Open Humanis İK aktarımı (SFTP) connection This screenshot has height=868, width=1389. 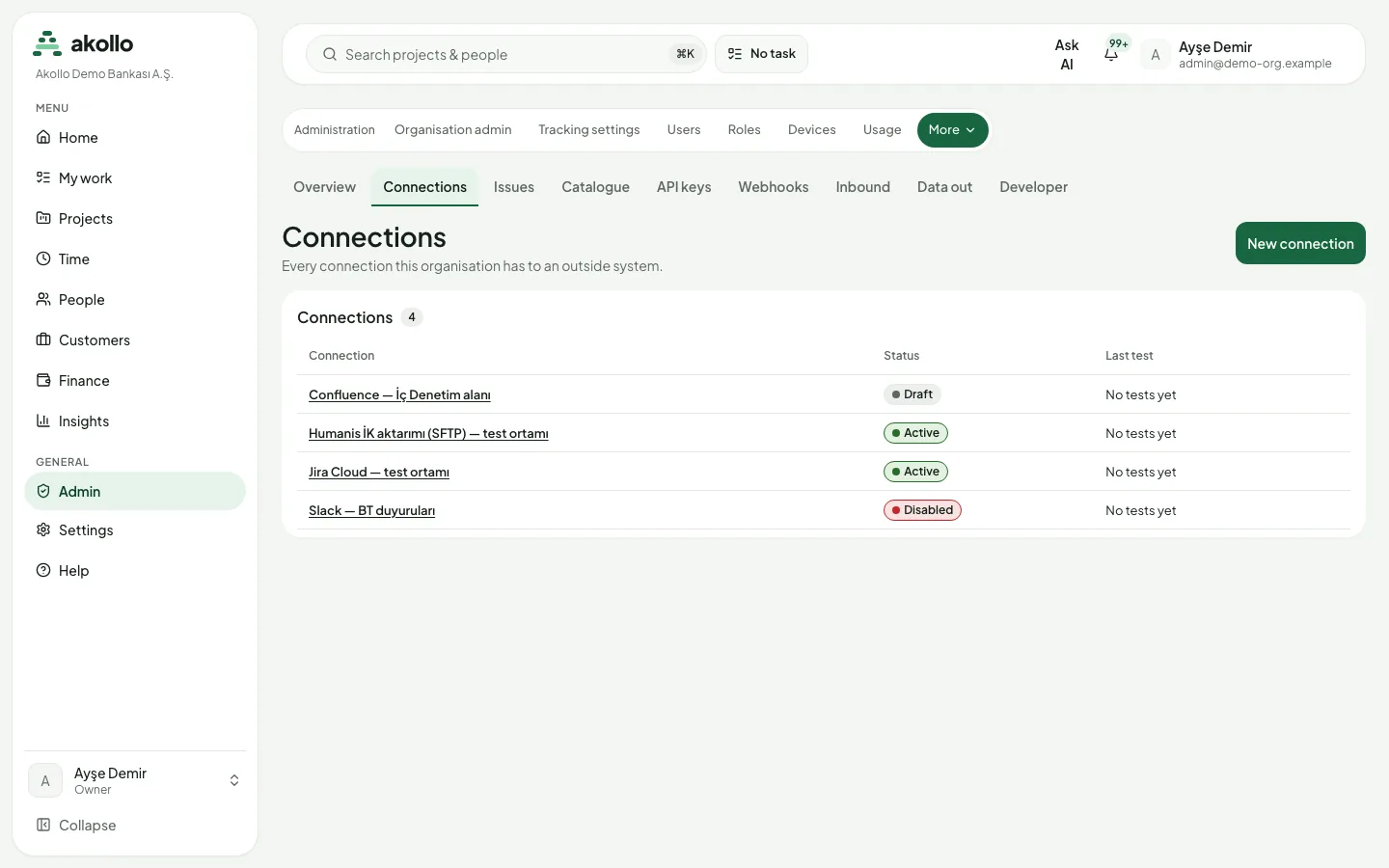coord(428,433)
